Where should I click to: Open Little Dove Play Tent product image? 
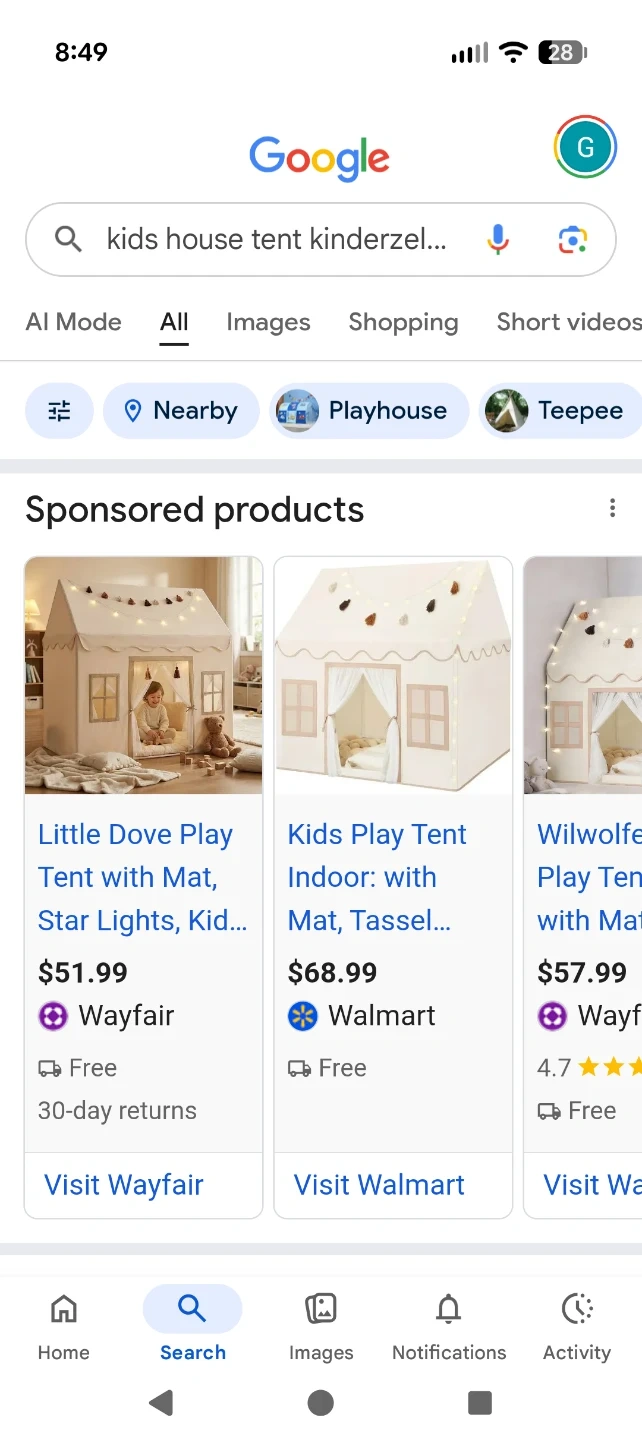[x=144, y=676]
